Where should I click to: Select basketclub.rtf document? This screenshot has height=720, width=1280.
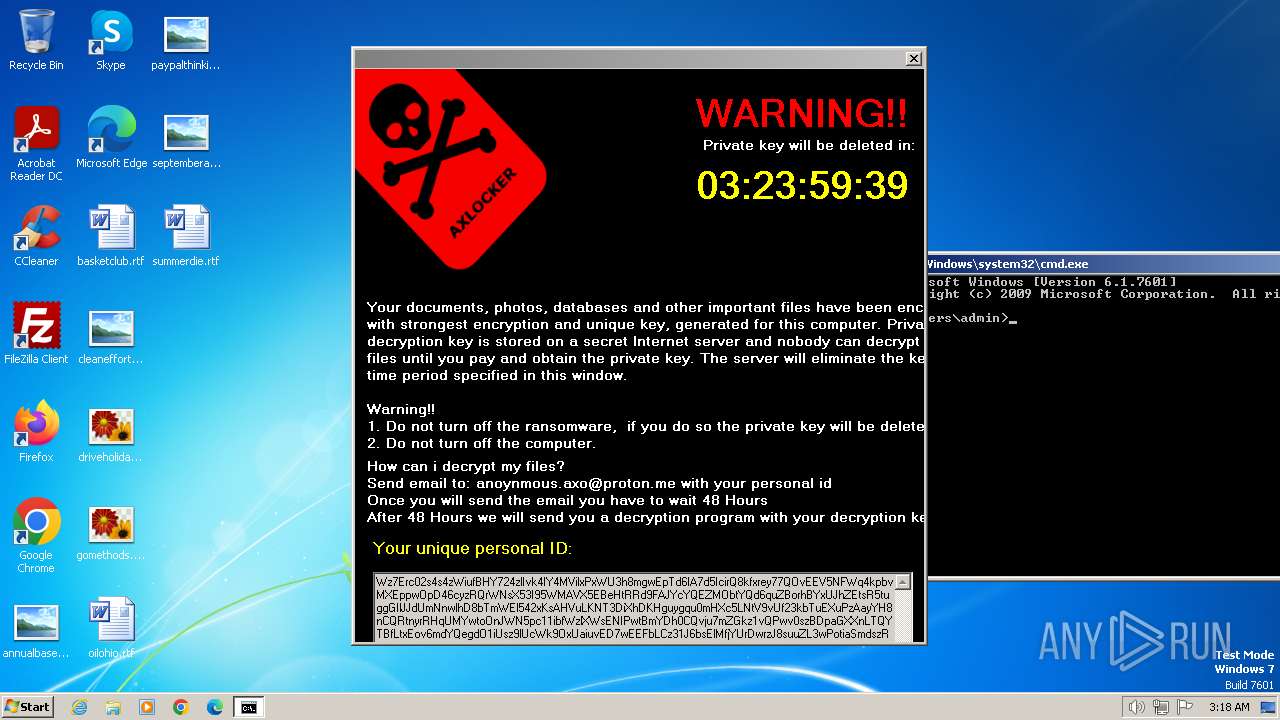111,236
